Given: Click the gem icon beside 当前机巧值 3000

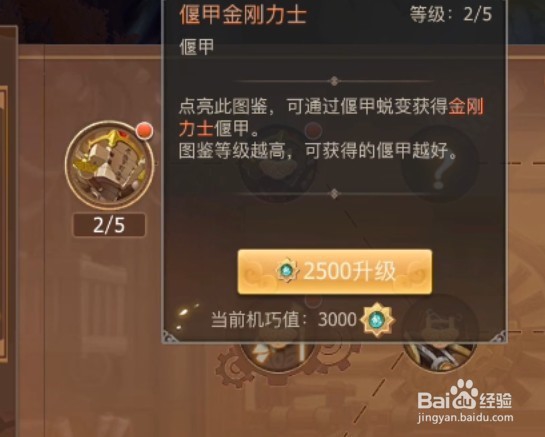Looking at the screenshot, I should (377, 319).
